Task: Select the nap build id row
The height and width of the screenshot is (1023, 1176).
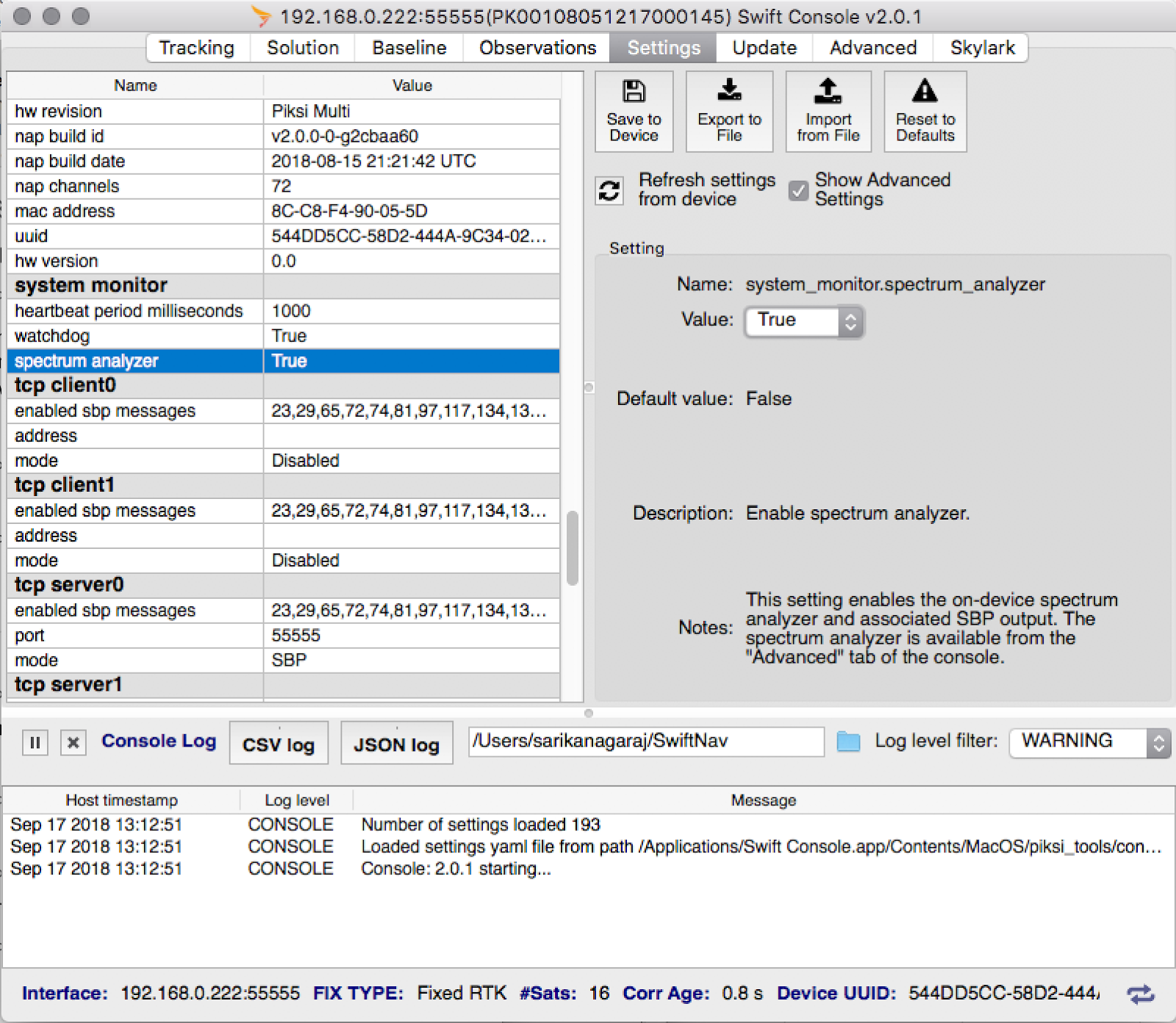Action: pos(284,136)
